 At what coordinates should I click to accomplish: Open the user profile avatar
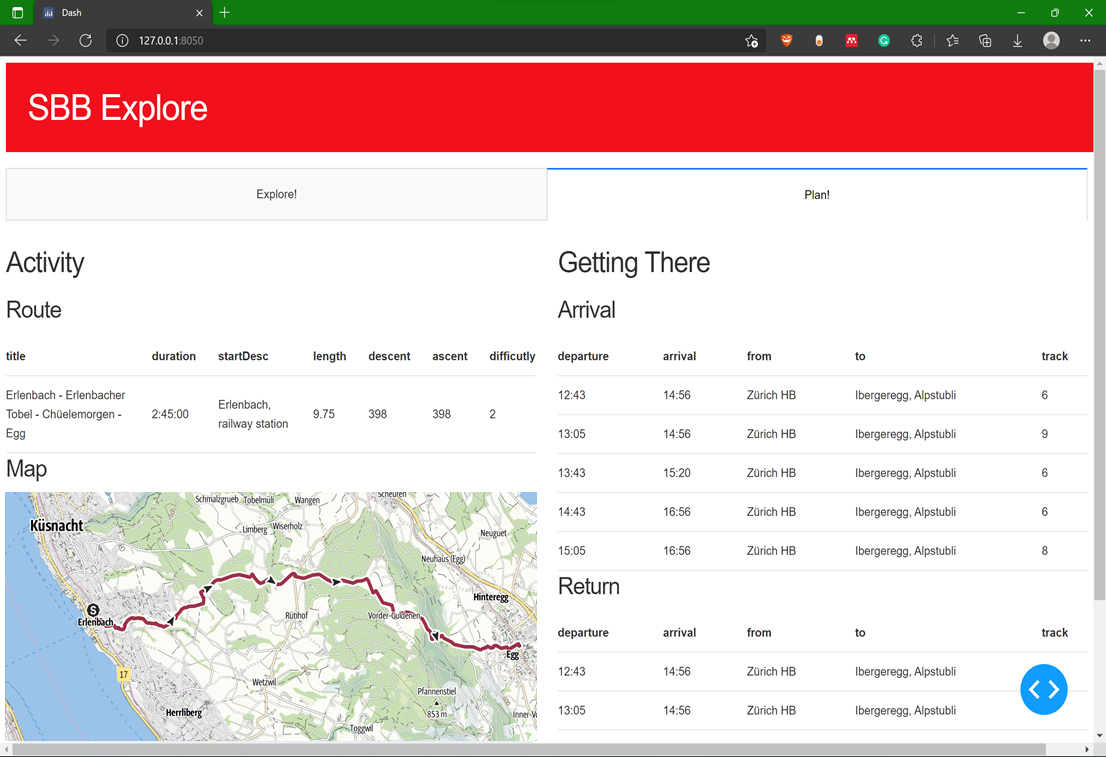tap(1051, 40)
